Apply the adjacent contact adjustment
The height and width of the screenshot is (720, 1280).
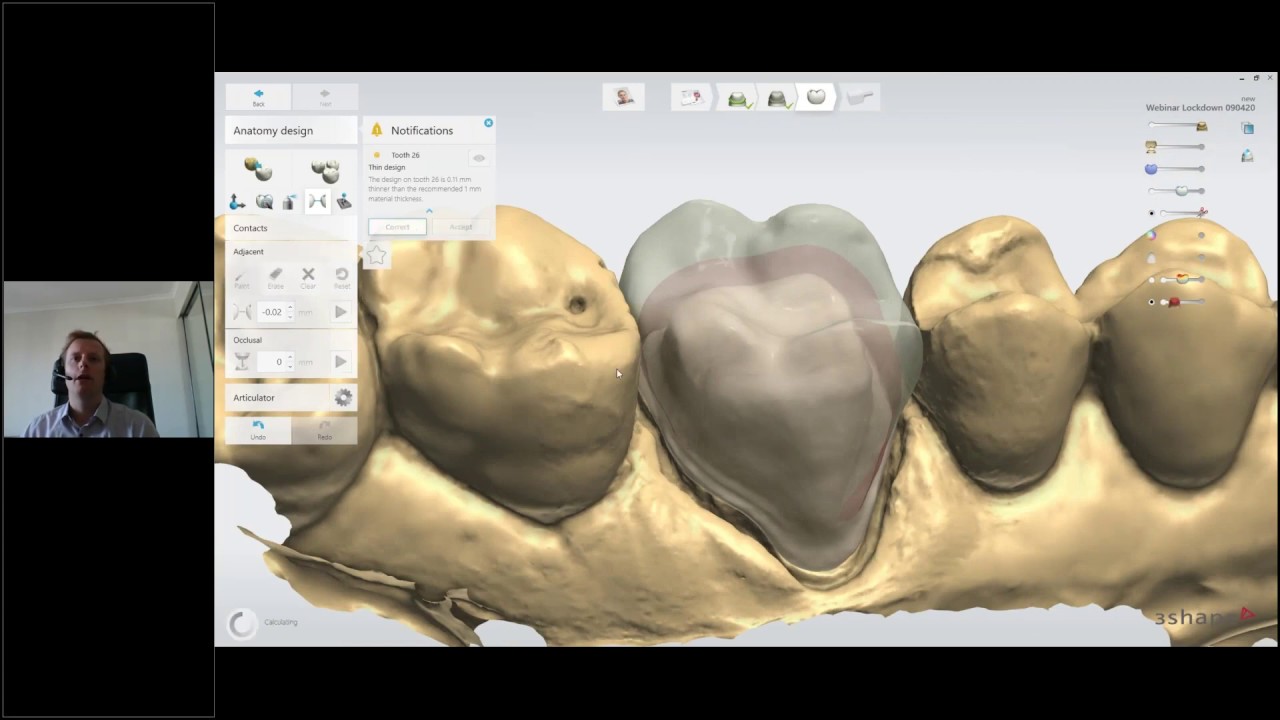(x=341, y=312)
